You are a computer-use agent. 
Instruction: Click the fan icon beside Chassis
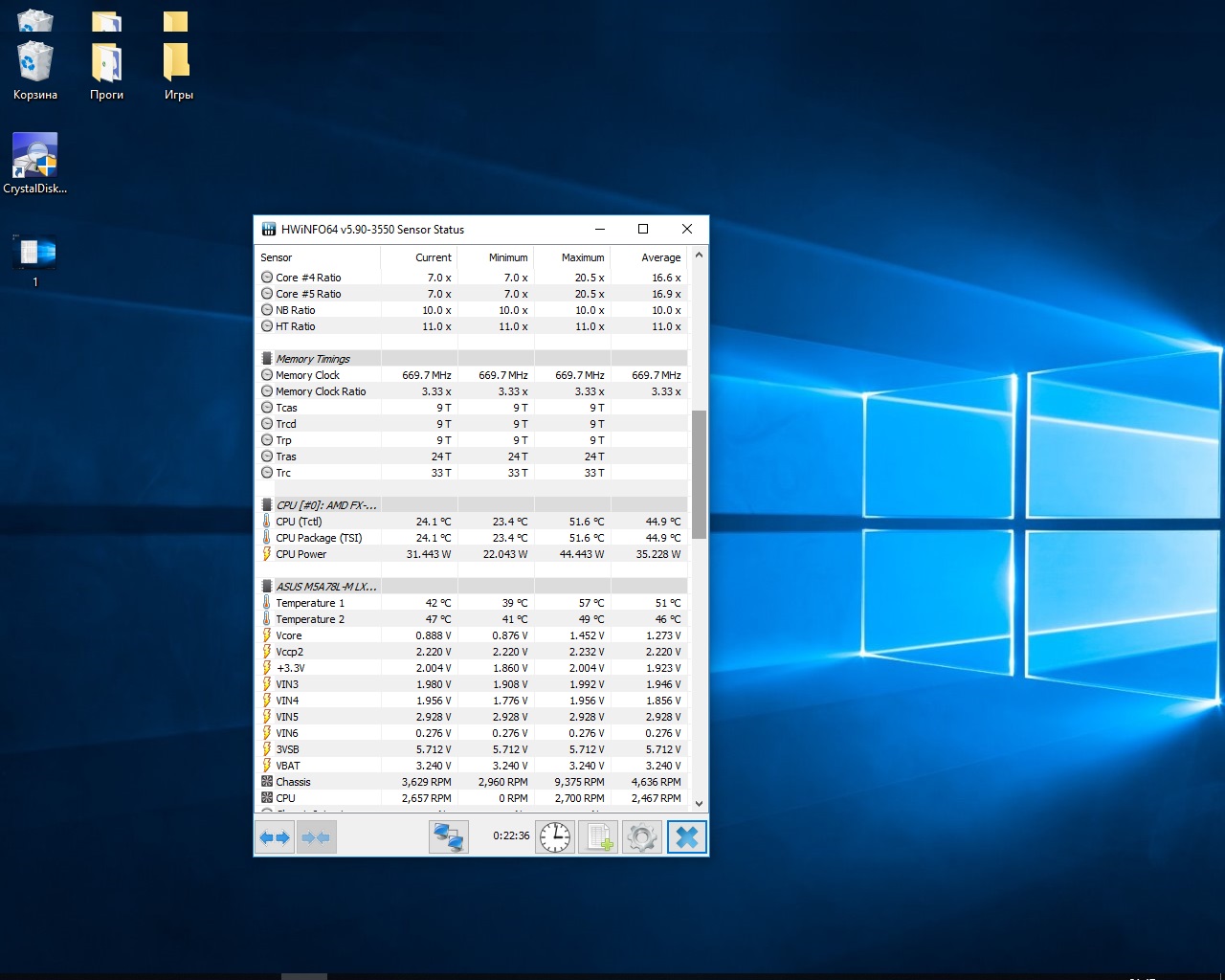(267, 782)
